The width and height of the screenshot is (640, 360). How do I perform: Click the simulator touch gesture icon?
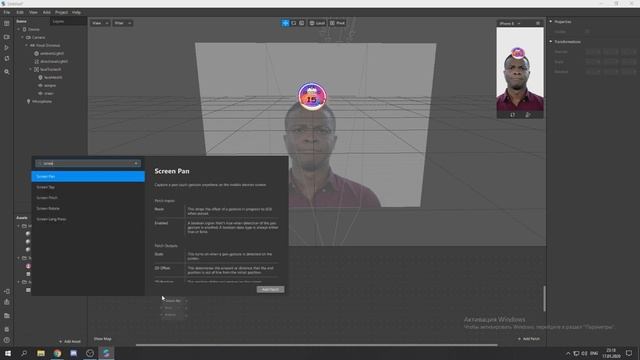coord(527,115)
